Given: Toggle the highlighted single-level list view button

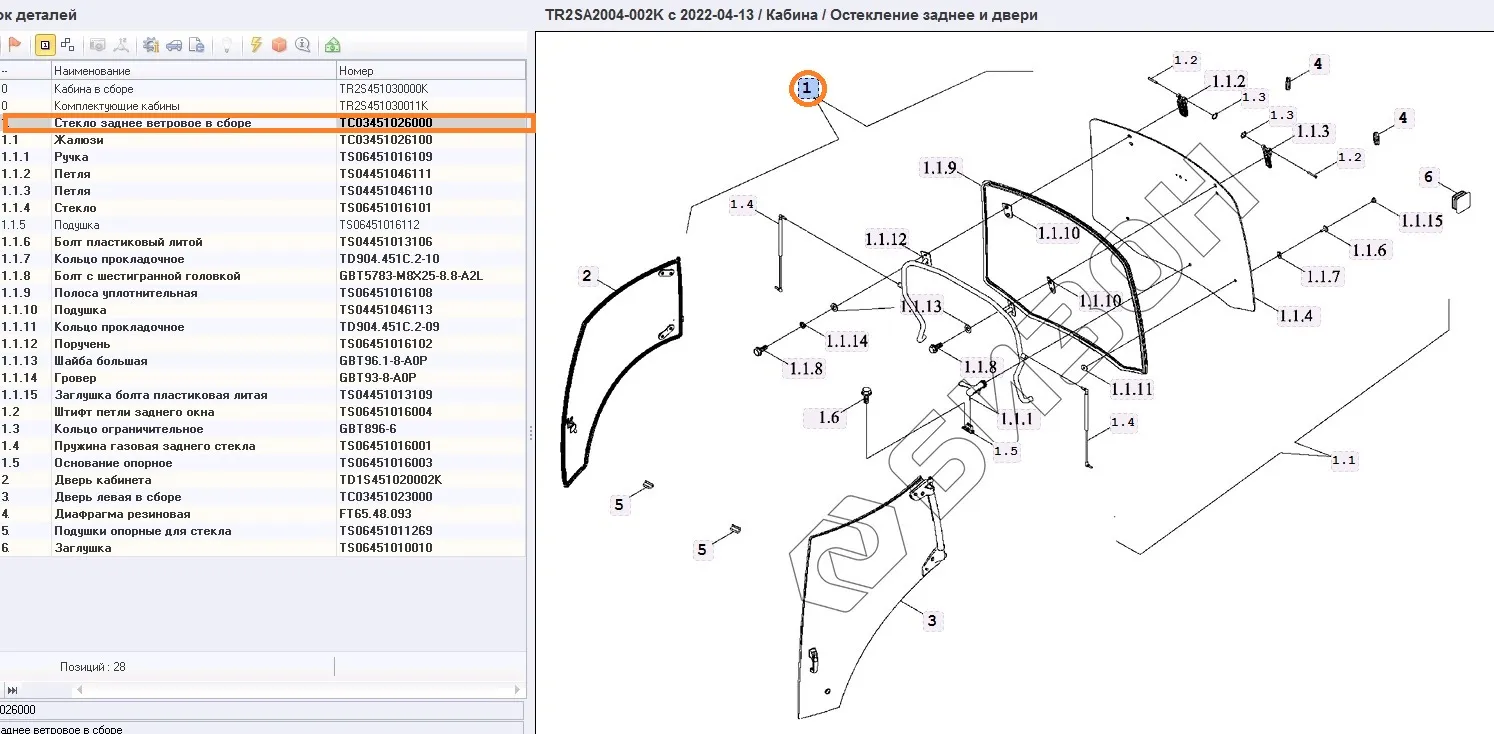Looking at the screenshot, I should (44, 45).
